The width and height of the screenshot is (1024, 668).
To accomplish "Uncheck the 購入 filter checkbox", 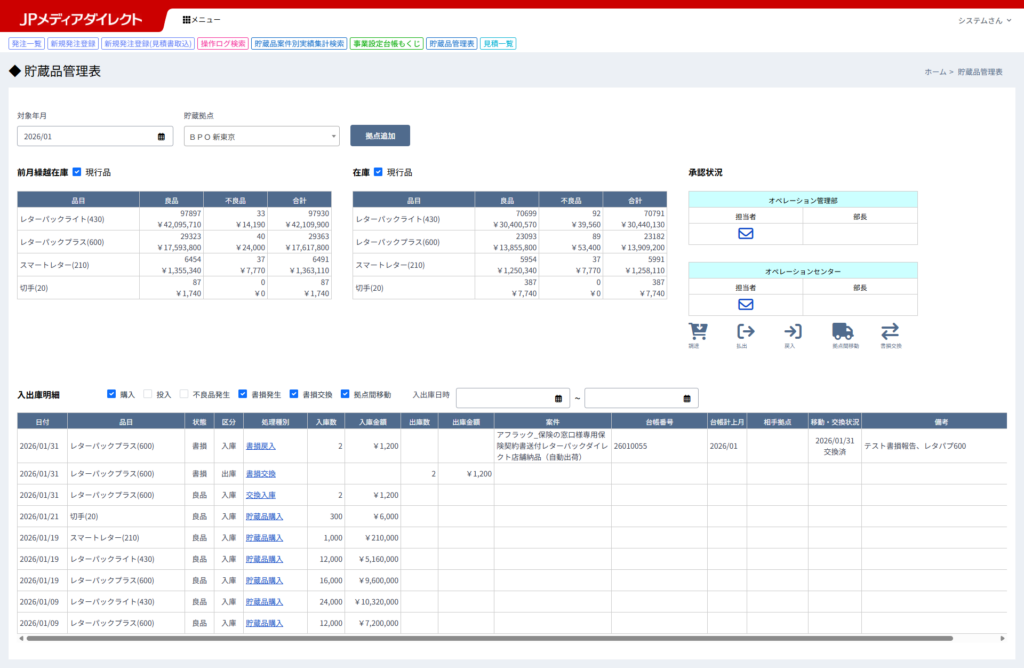I will coord(112,394).
